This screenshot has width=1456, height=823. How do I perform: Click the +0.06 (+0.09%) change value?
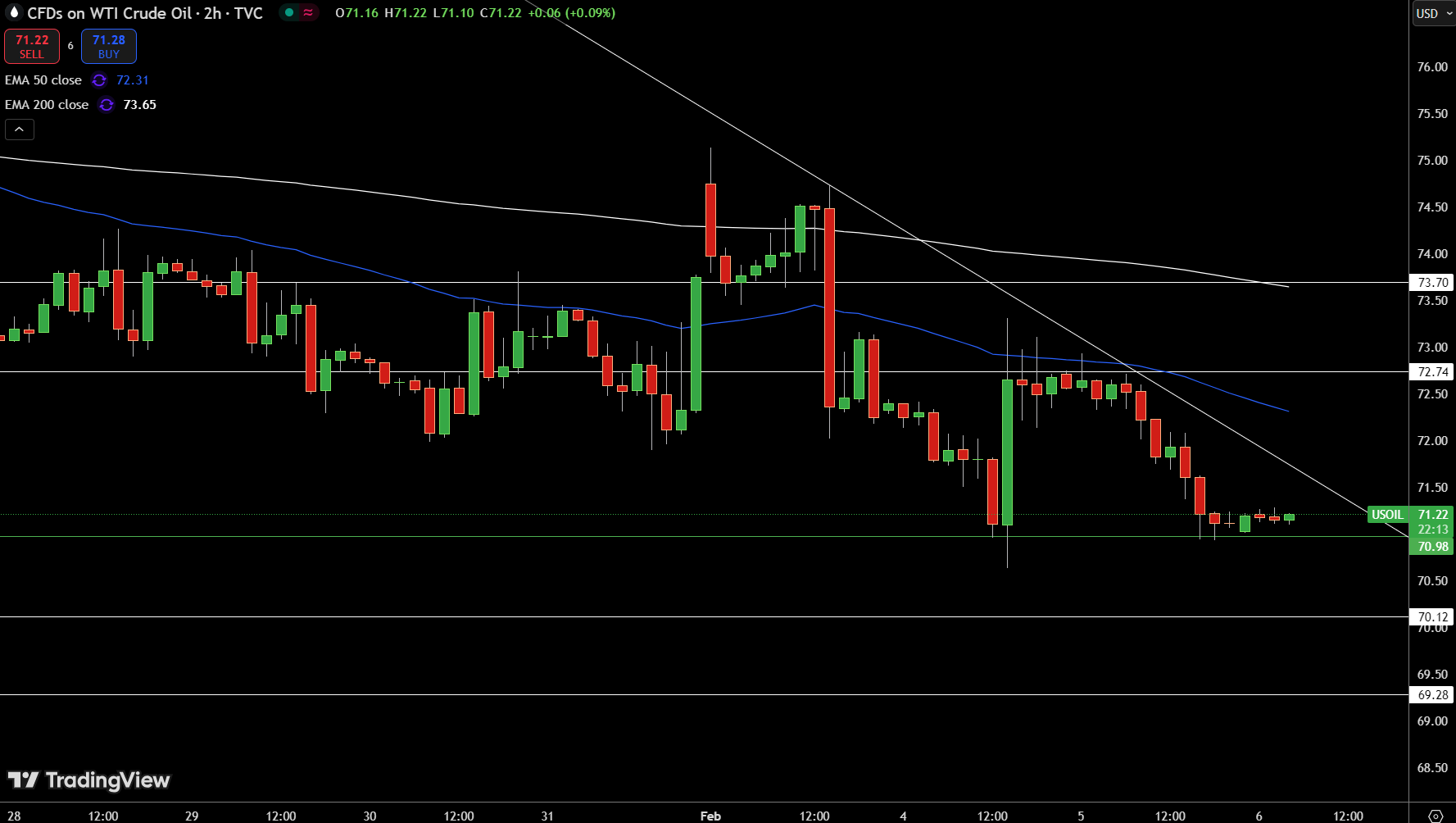(x=572, y=13)
